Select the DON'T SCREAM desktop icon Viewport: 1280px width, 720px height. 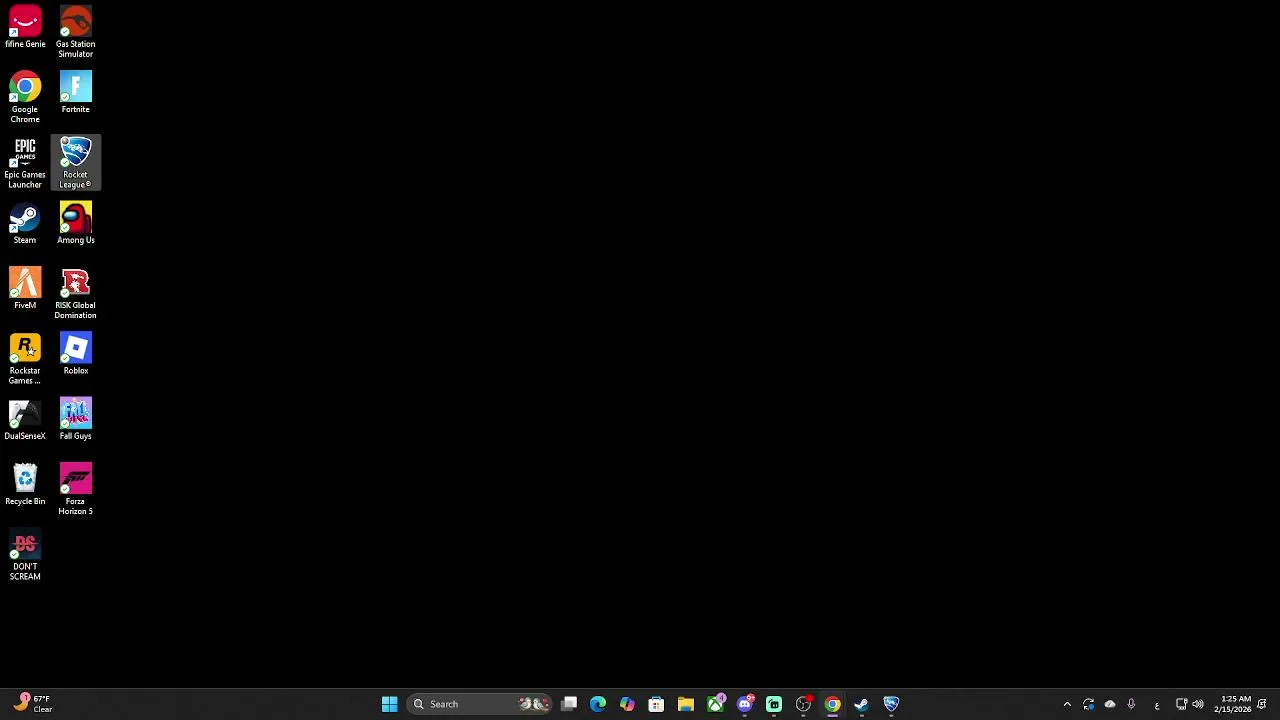click(25, 555)
